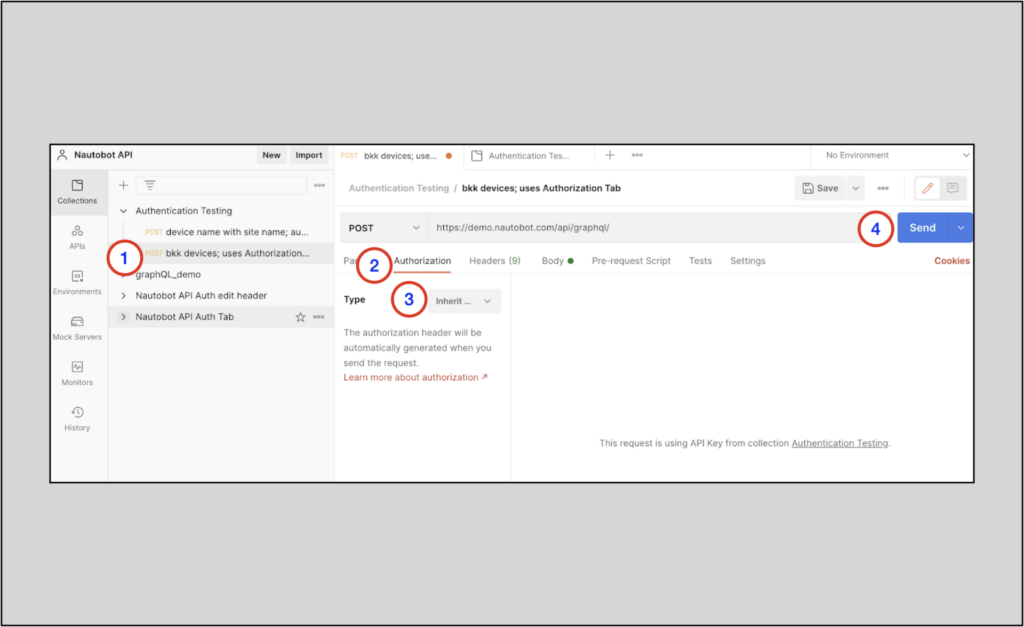Open the APIs sidebar section
Image resolution: width=1024 pixels, height=627 pixels.
click(77, 238)
